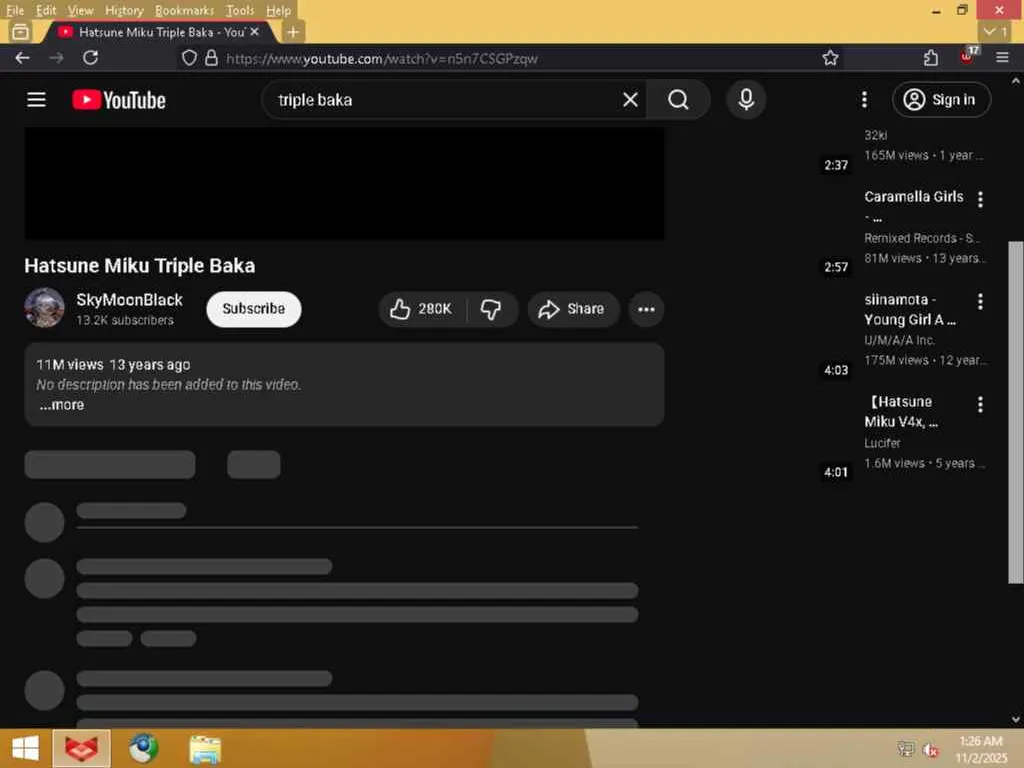Viewport: 1024px width, 768px height.
Task: Click the page vertical scrollbar
Action: 1016,411
